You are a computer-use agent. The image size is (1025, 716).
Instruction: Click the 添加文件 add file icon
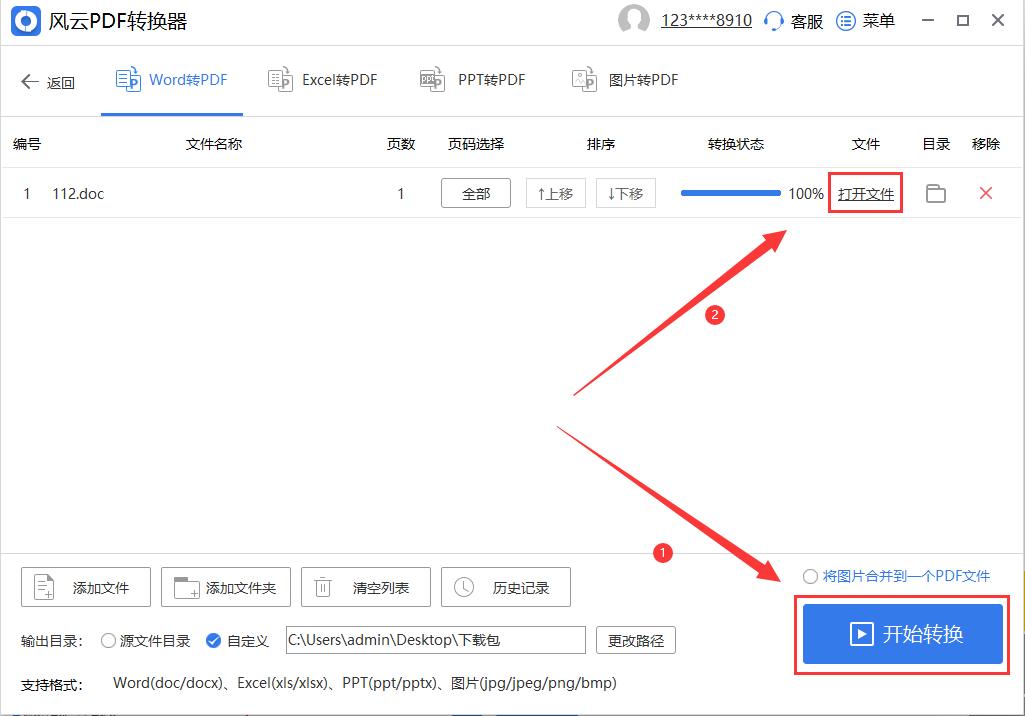[42, 587]
